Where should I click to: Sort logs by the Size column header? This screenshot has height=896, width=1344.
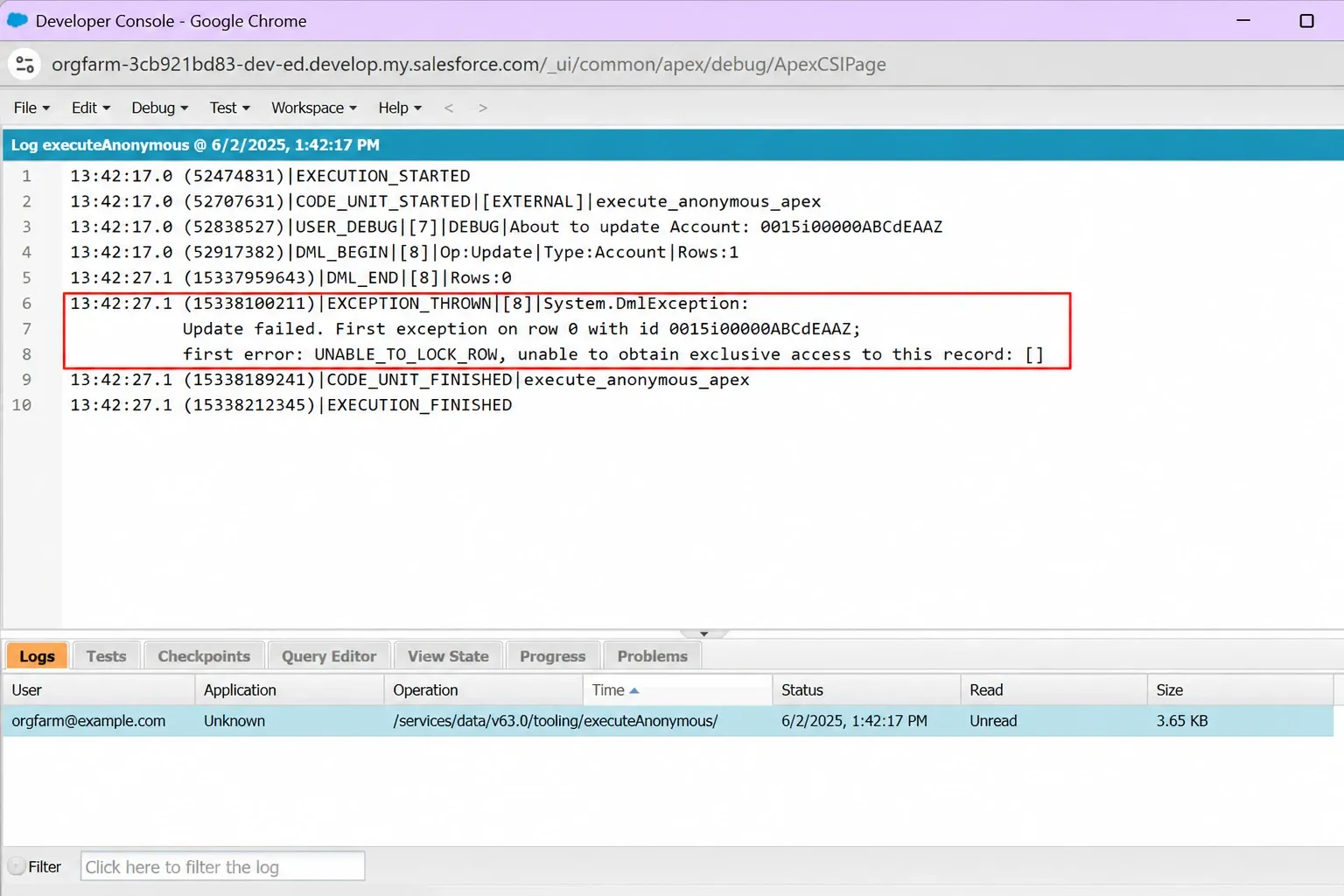tap(1240, 690)
